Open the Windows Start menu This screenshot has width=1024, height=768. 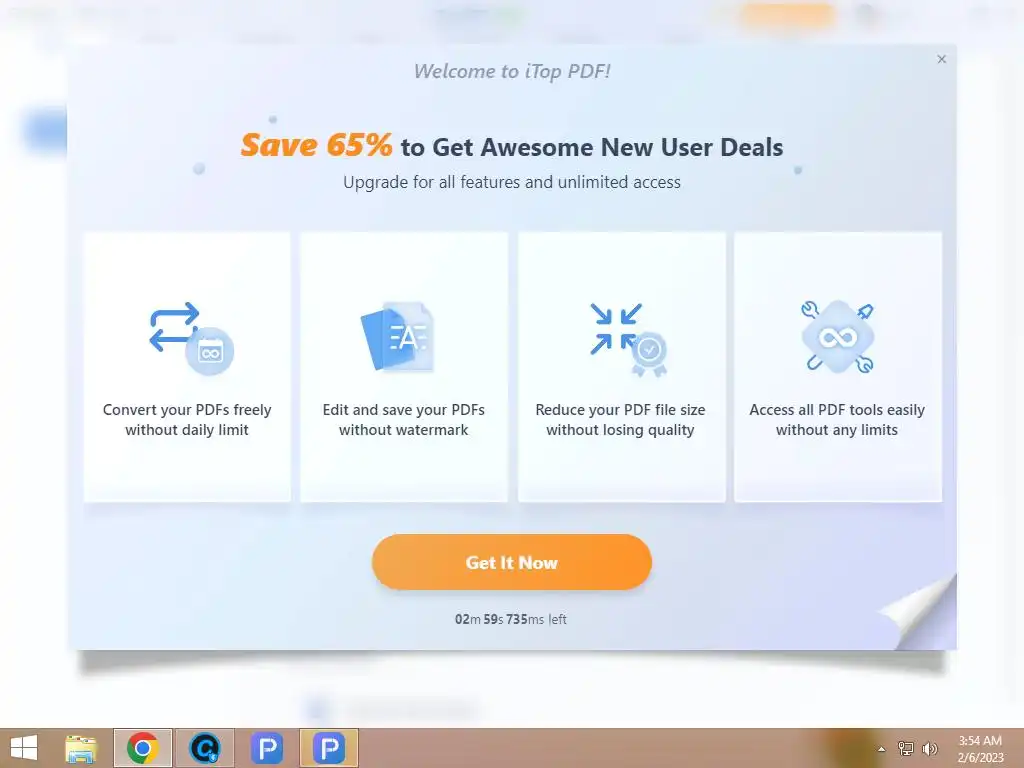[24, 748]
